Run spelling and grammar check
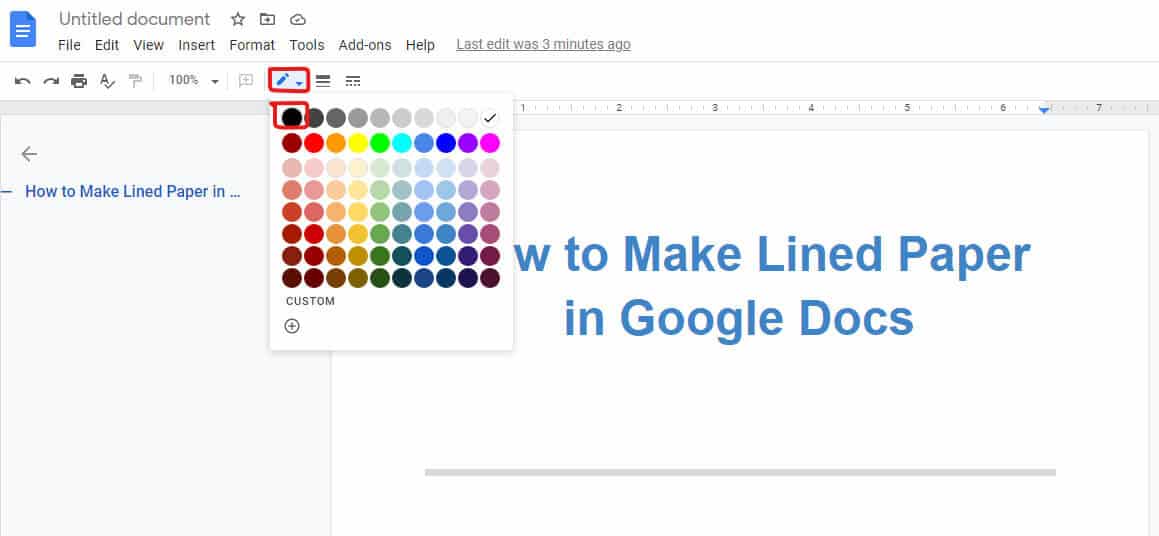 (107, 81)
